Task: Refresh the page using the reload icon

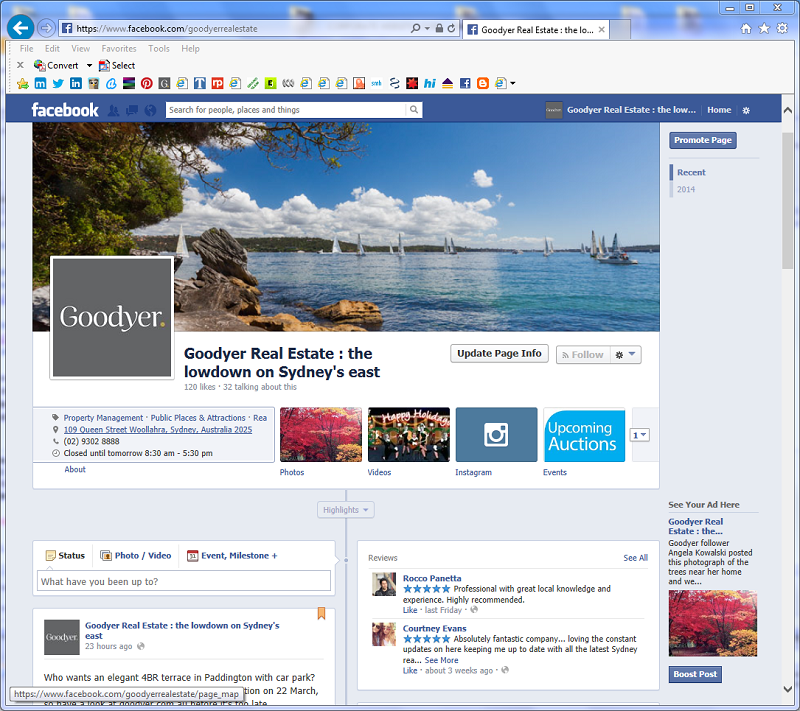Action: click(452, 29)
